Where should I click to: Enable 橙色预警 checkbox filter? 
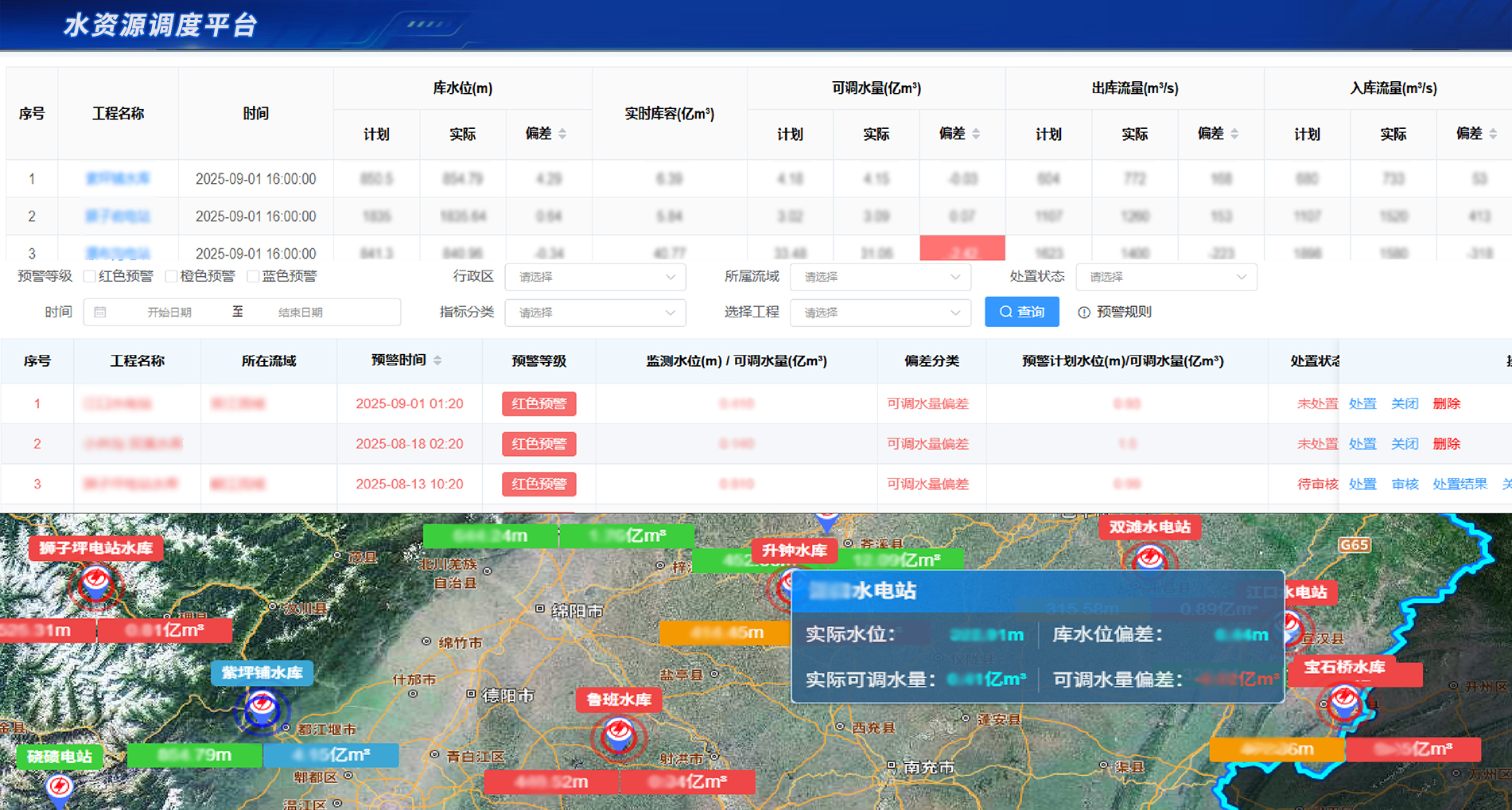pos(171,276)
